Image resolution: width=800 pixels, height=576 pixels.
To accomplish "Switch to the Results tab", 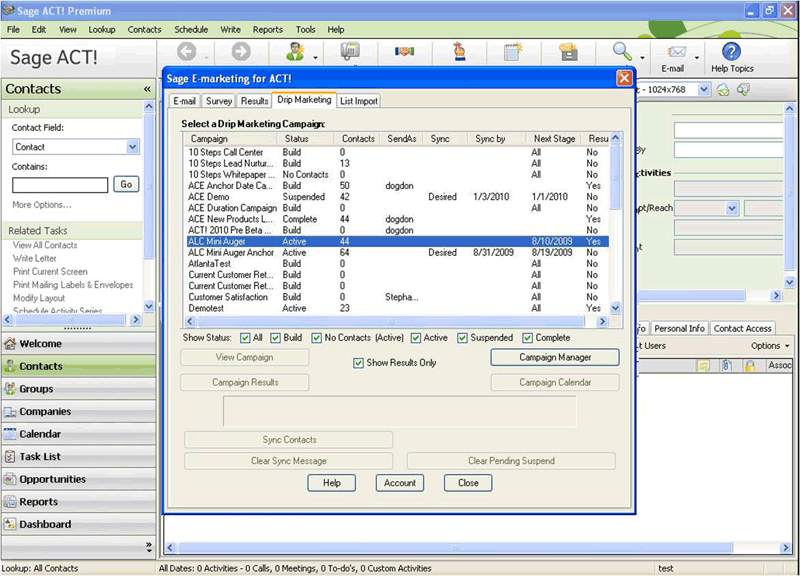I will (254, 101).
